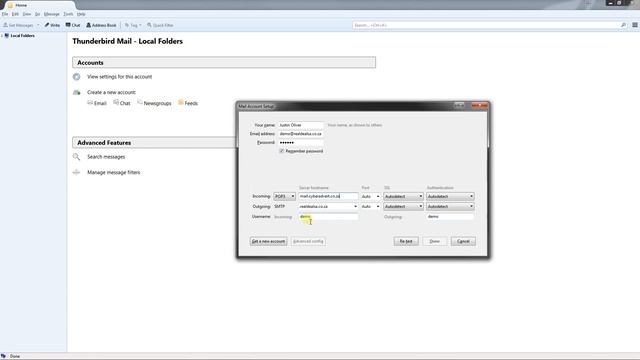Open the Tag dropdown in the toolbar
The height and width of the screenshot is (360, 640).
(x=133, y=25)
